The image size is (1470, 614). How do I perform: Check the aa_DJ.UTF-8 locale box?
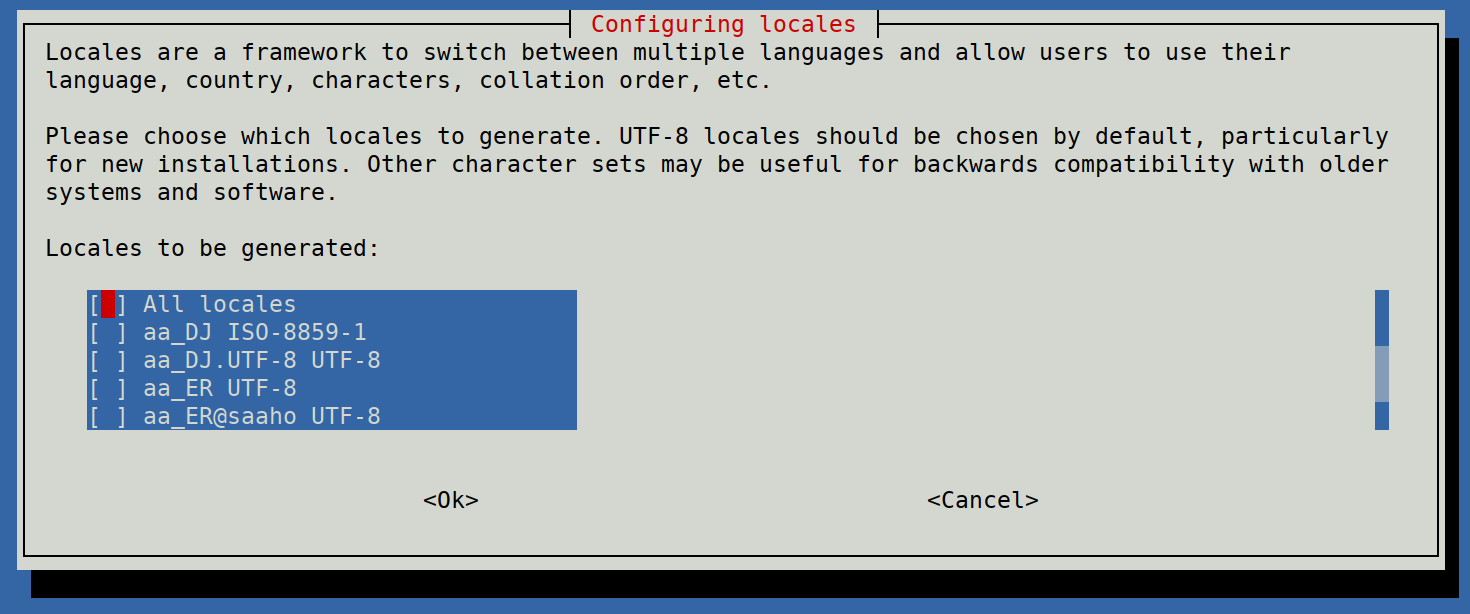[108, 360]
